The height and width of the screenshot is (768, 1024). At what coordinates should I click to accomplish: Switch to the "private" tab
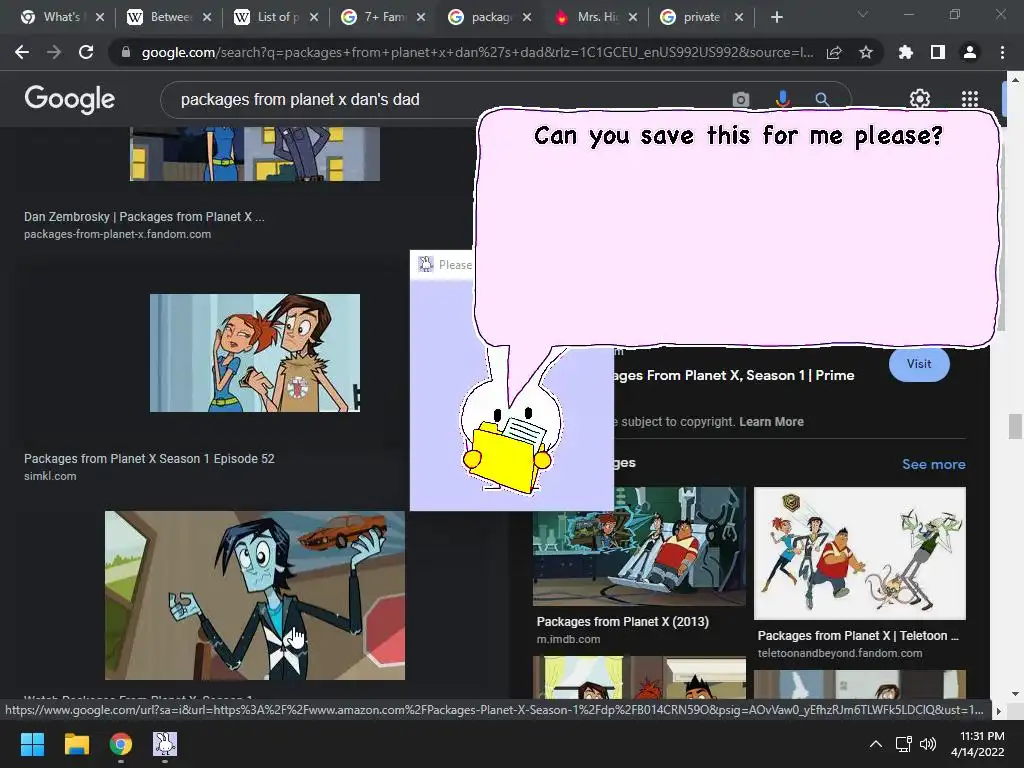click(692, 17)
